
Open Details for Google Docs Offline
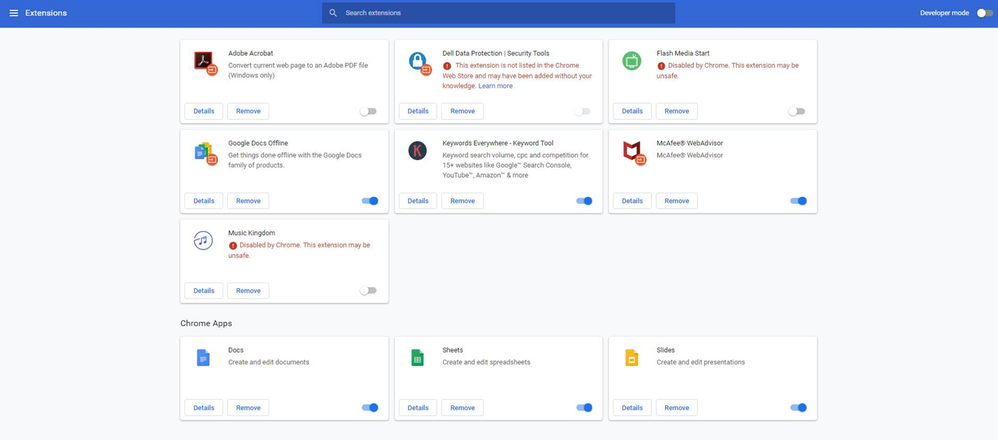(204, 201)
